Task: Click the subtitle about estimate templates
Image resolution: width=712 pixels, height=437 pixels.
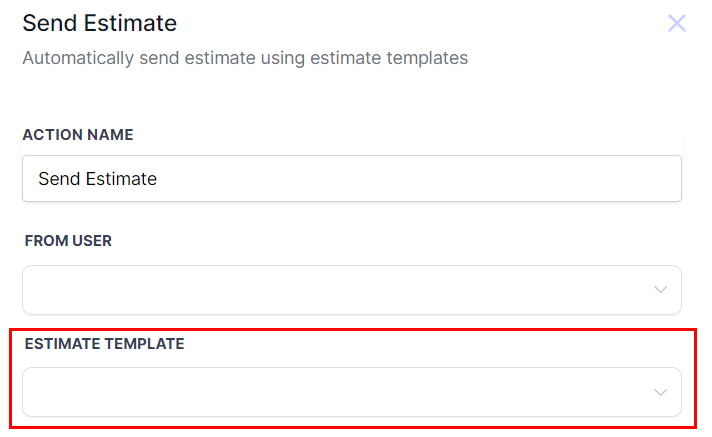Action: point(245,58)
